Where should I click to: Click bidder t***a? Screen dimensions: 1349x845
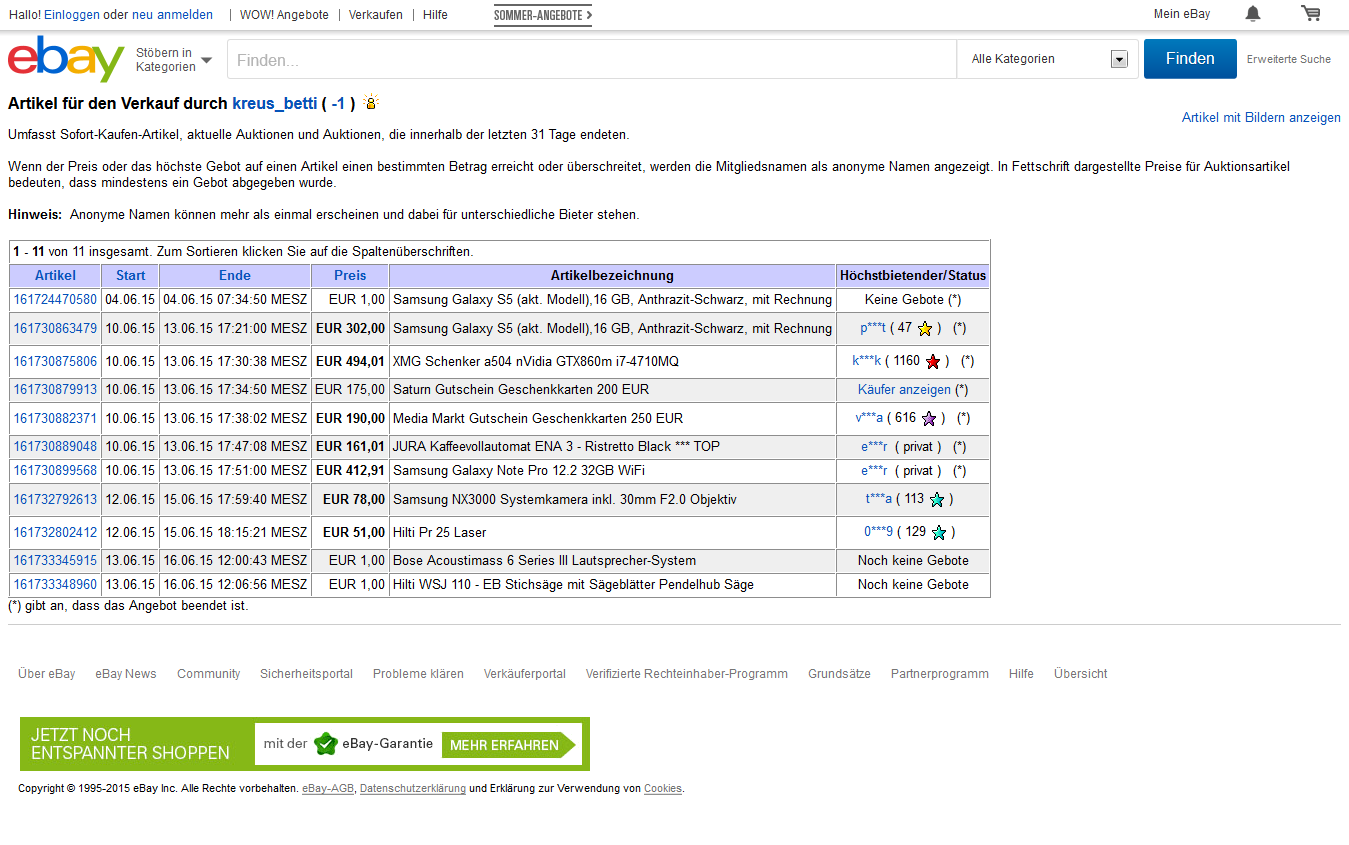tap(879, 499)
